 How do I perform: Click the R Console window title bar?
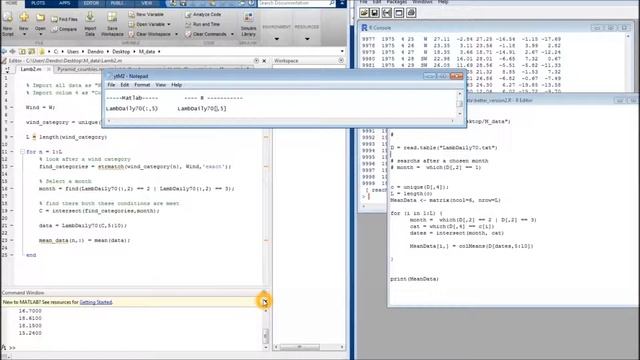point(496,28)
